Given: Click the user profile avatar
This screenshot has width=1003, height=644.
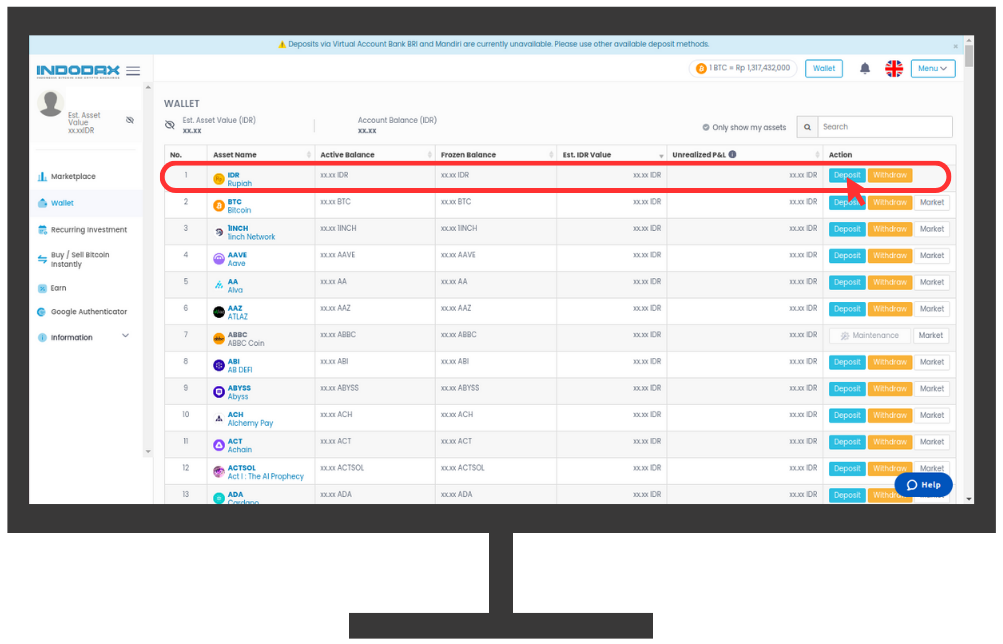Looking at the screenshot, I should coord(50,102).
